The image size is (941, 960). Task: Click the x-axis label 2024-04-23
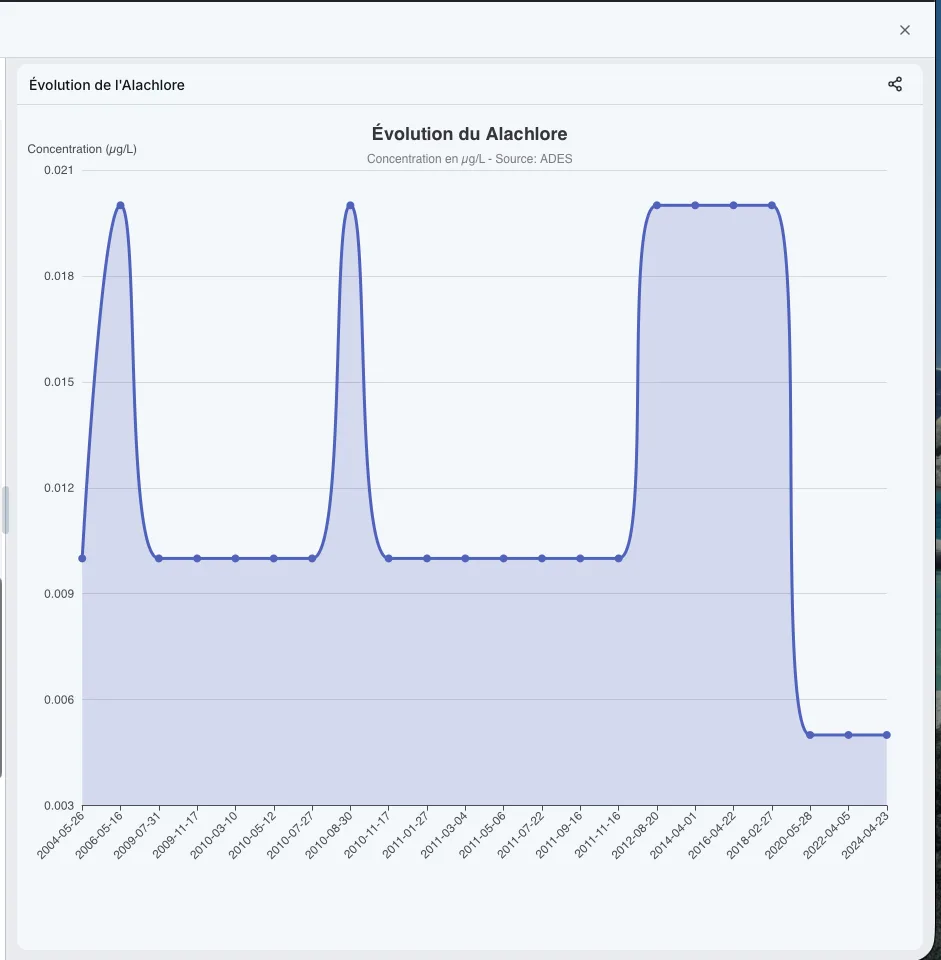point(864,836)
